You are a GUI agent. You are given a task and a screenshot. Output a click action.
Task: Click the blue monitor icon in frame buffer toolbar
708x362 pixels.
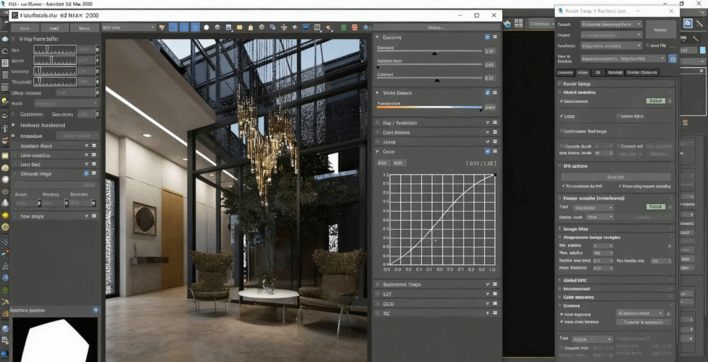coord(306,28)
